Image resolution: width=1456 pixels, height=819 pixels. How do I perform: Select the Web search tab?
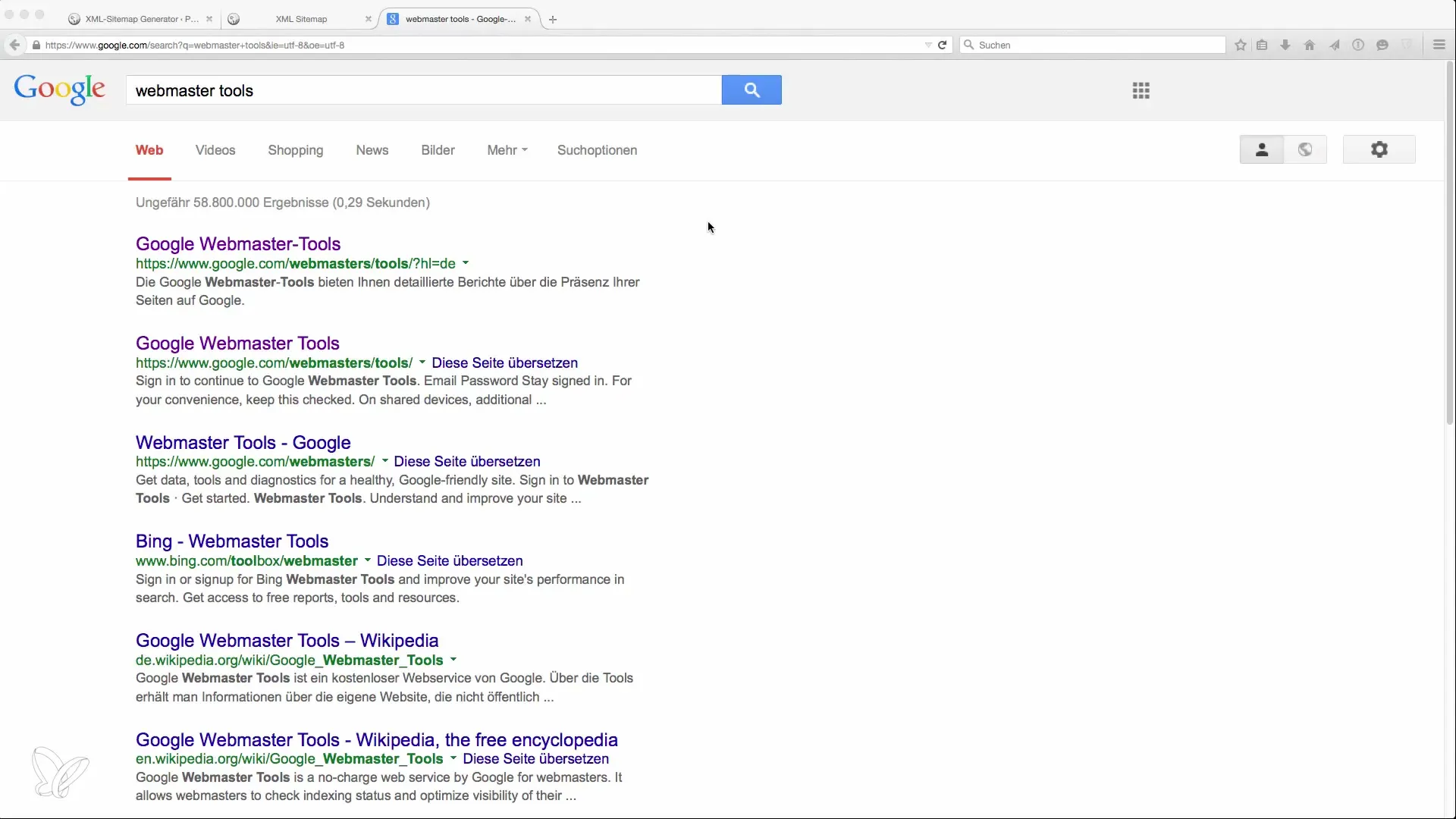149,150
